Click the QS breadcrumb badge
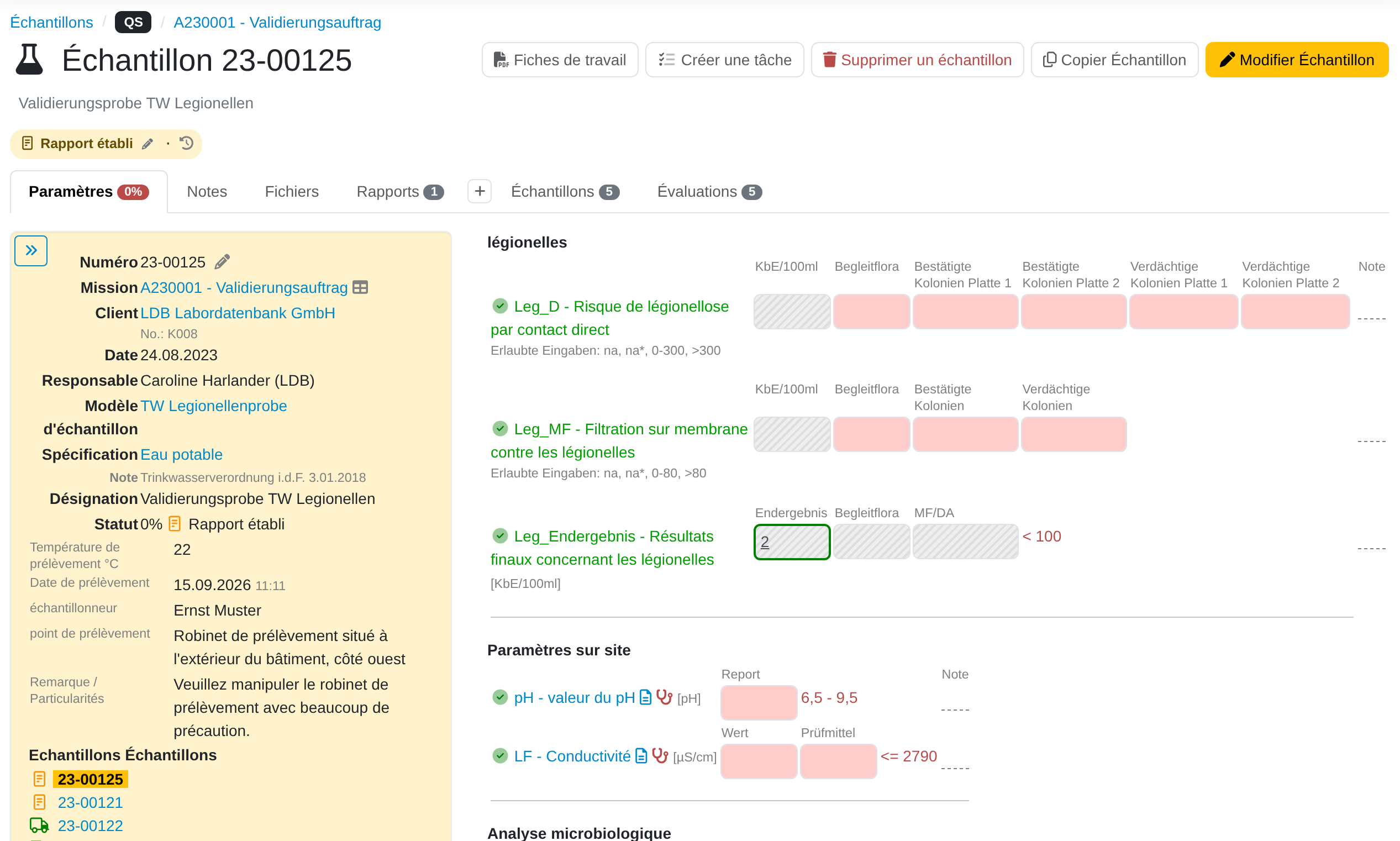 tap(133, 23)
